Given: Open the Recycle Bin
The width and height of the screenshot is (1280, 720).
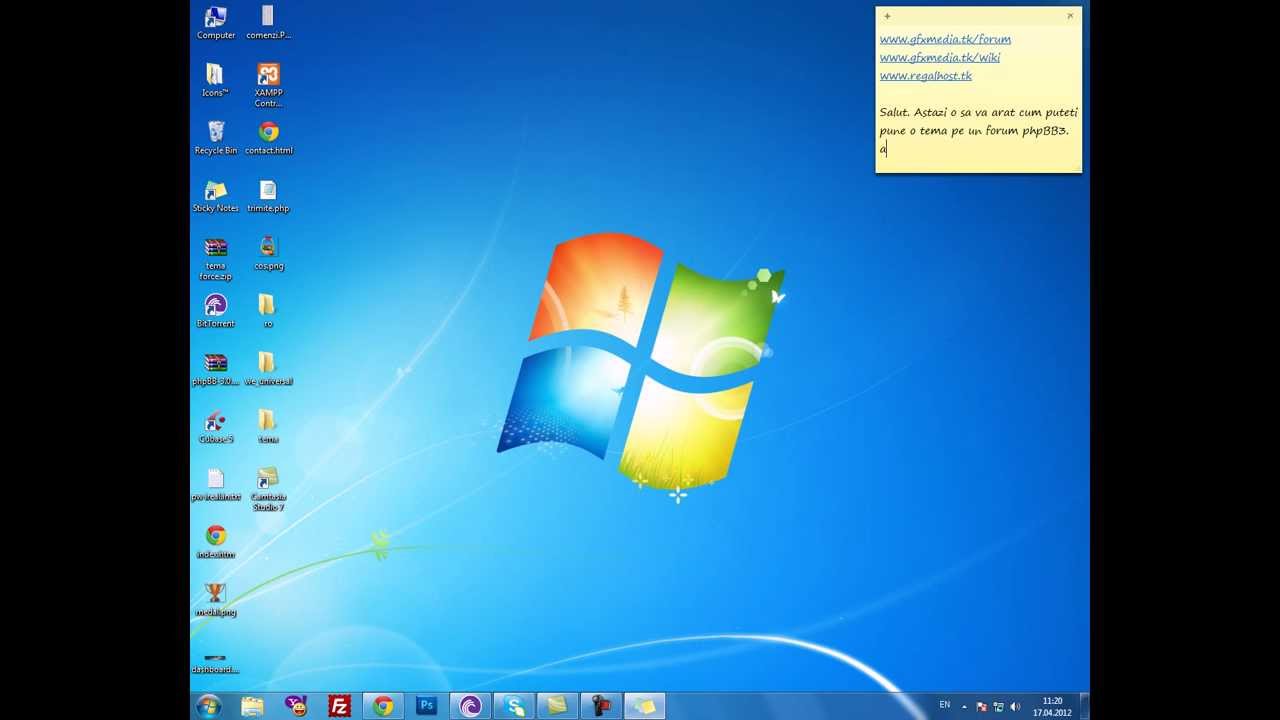Looking at the screenshot, I should click(216, 138).
